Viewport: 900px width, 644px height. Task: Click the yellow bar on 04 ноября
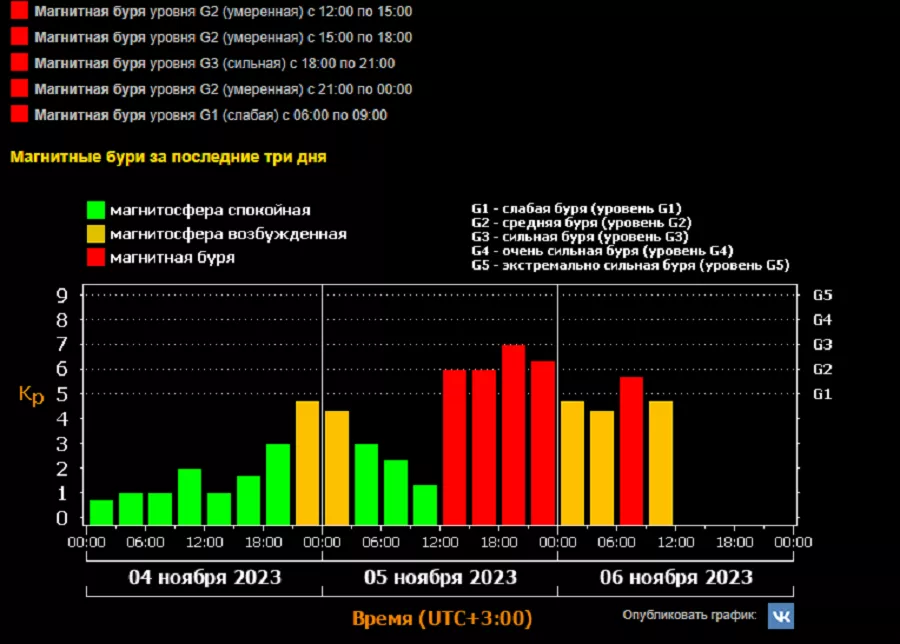coord(307,462)
